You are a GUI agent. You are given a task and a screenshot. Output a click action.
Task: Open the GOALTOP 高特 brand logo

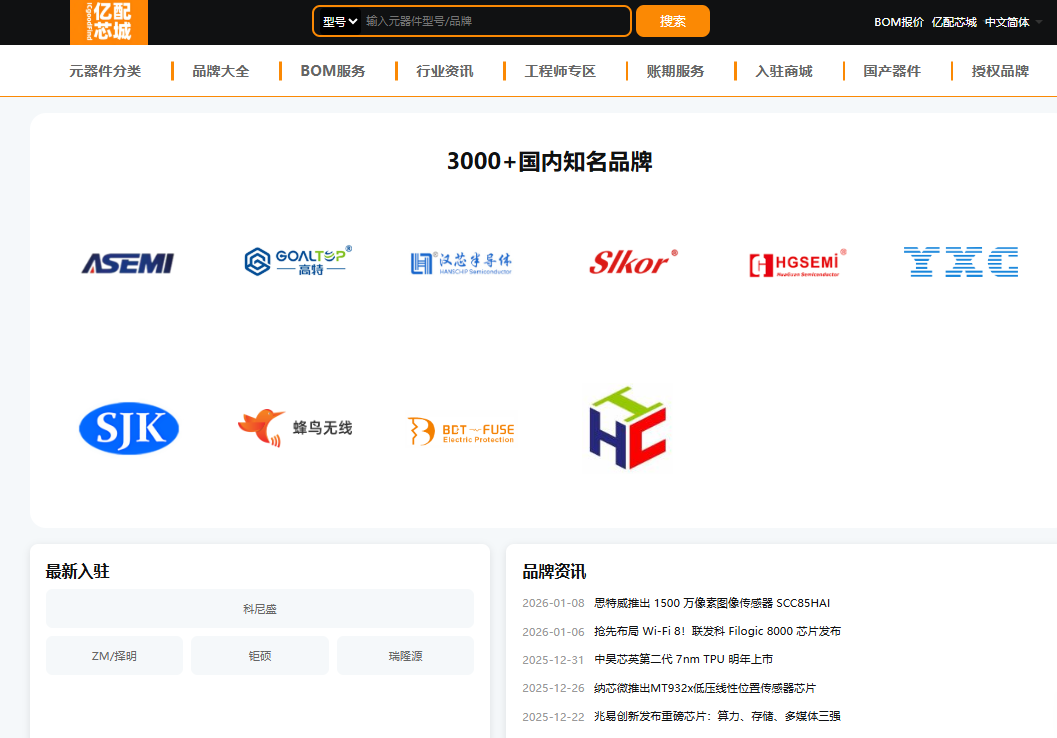pyautogui.click(x=297, y=261)
